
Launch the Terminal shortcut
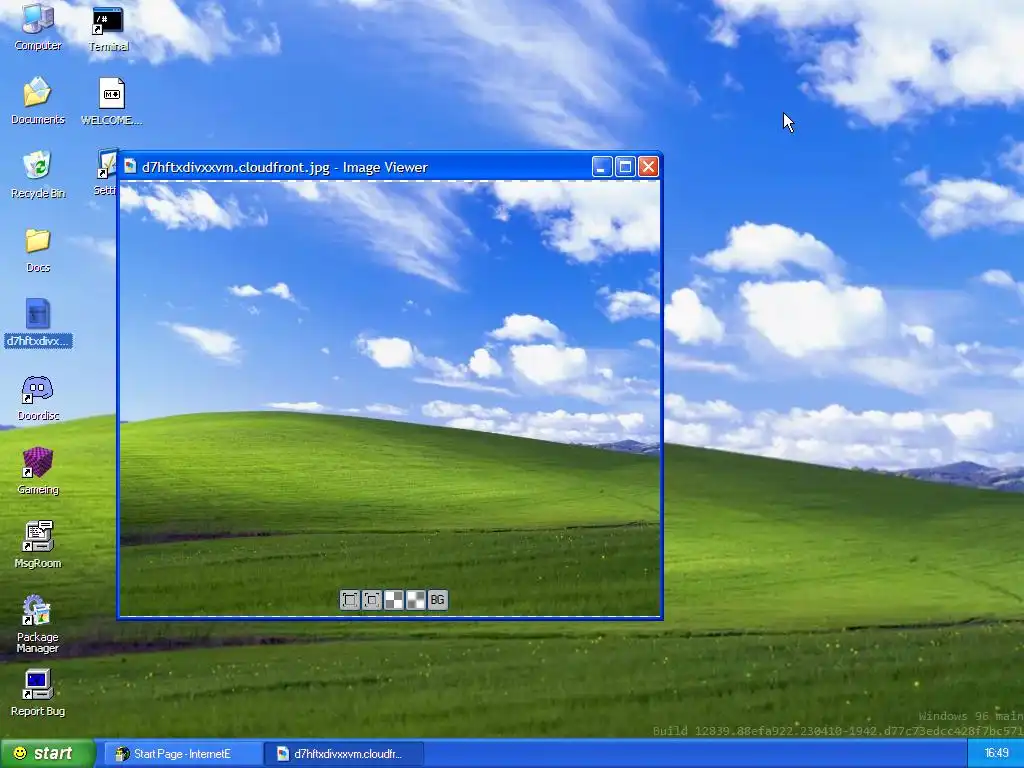(x=108, y=29)
